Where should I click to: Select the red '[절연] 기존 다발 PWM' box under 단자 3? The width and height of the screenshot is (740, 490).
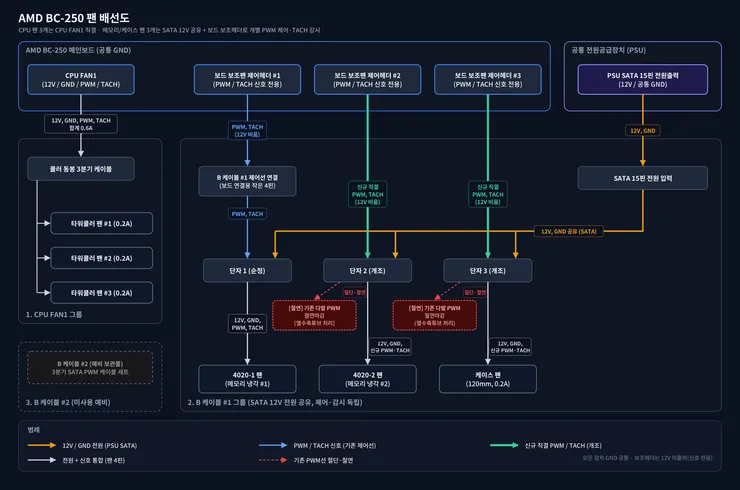pyautogui.click(x=435, y=315)
